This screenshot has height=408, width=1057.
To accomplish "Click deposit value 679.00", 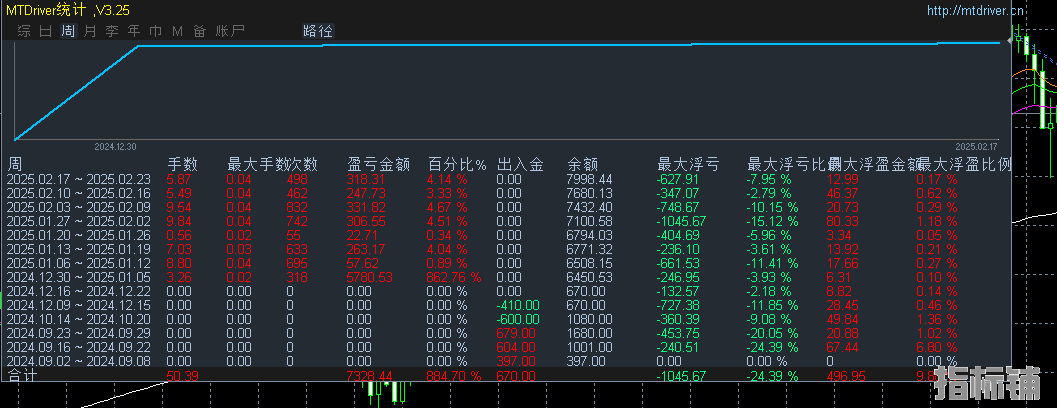I will (516, 333).
